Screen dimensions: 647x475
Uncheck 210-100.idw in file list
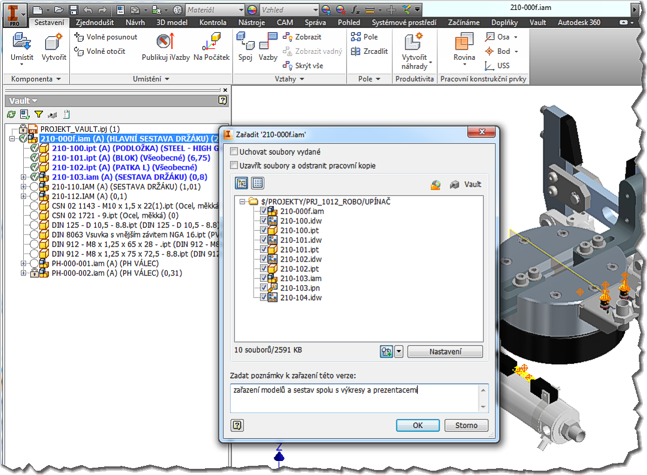pos(264,220)
